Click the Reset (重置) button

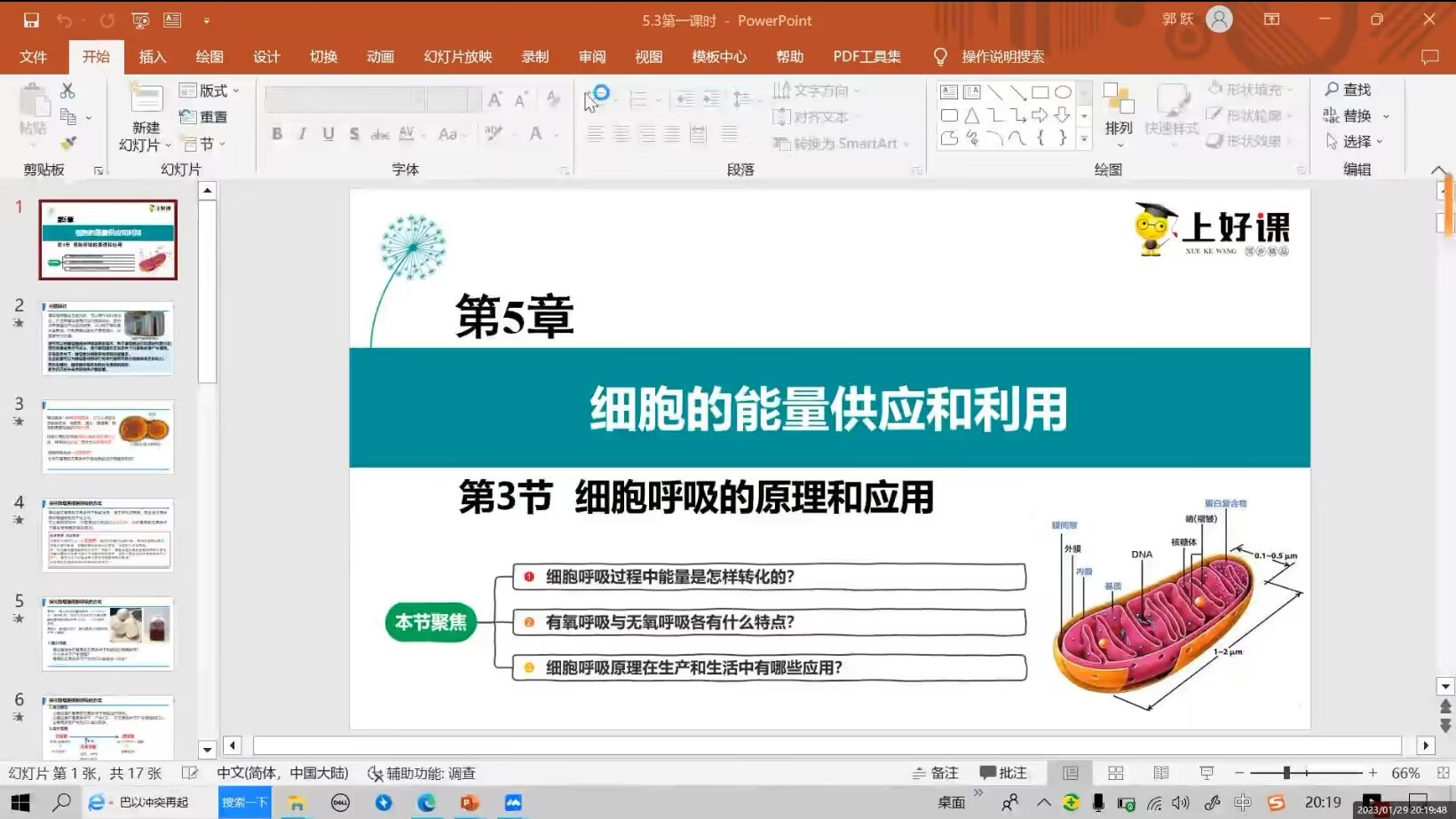click(204, 117)
